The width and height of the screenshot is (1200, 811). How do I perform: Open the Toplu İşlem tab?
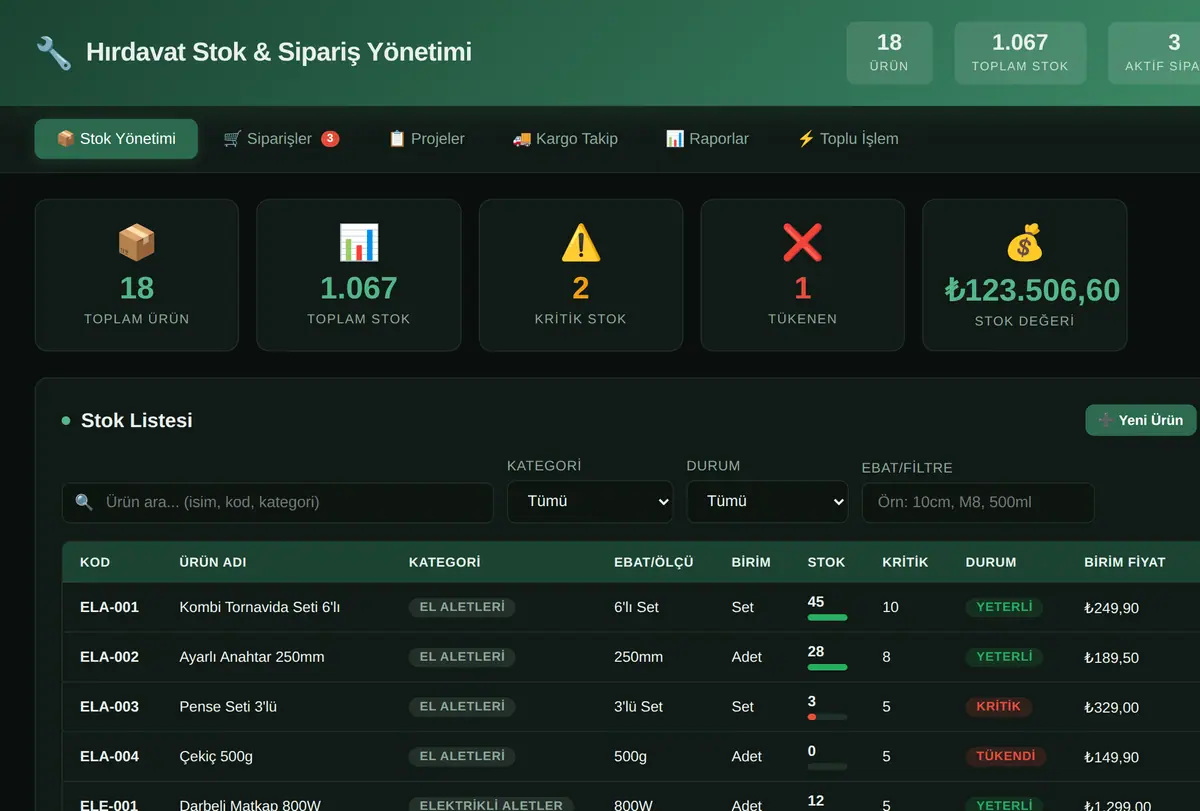coord(847,139)
